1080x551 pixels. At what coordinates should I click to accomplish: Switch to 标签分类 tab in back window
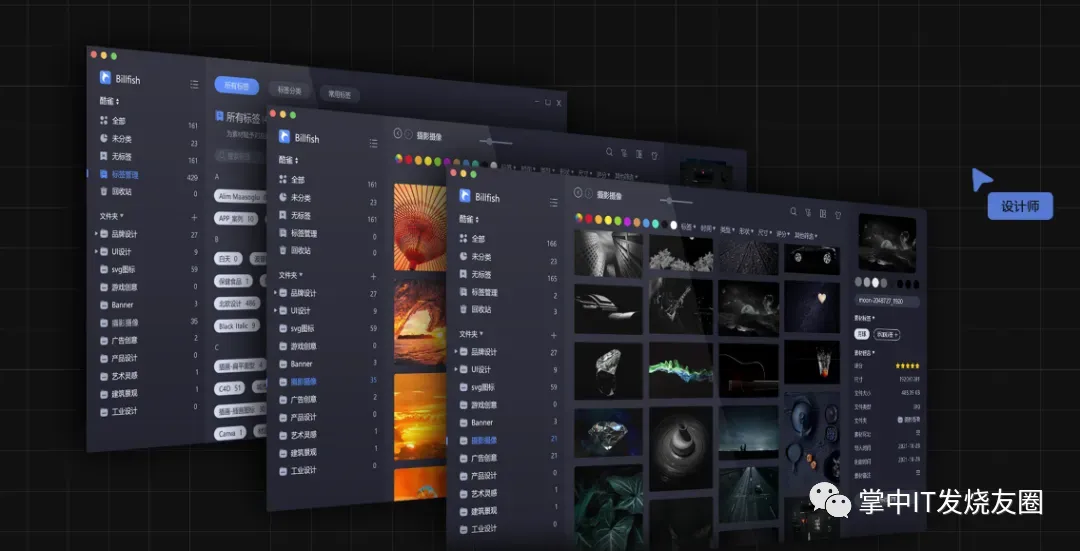(x=289, y=90)
